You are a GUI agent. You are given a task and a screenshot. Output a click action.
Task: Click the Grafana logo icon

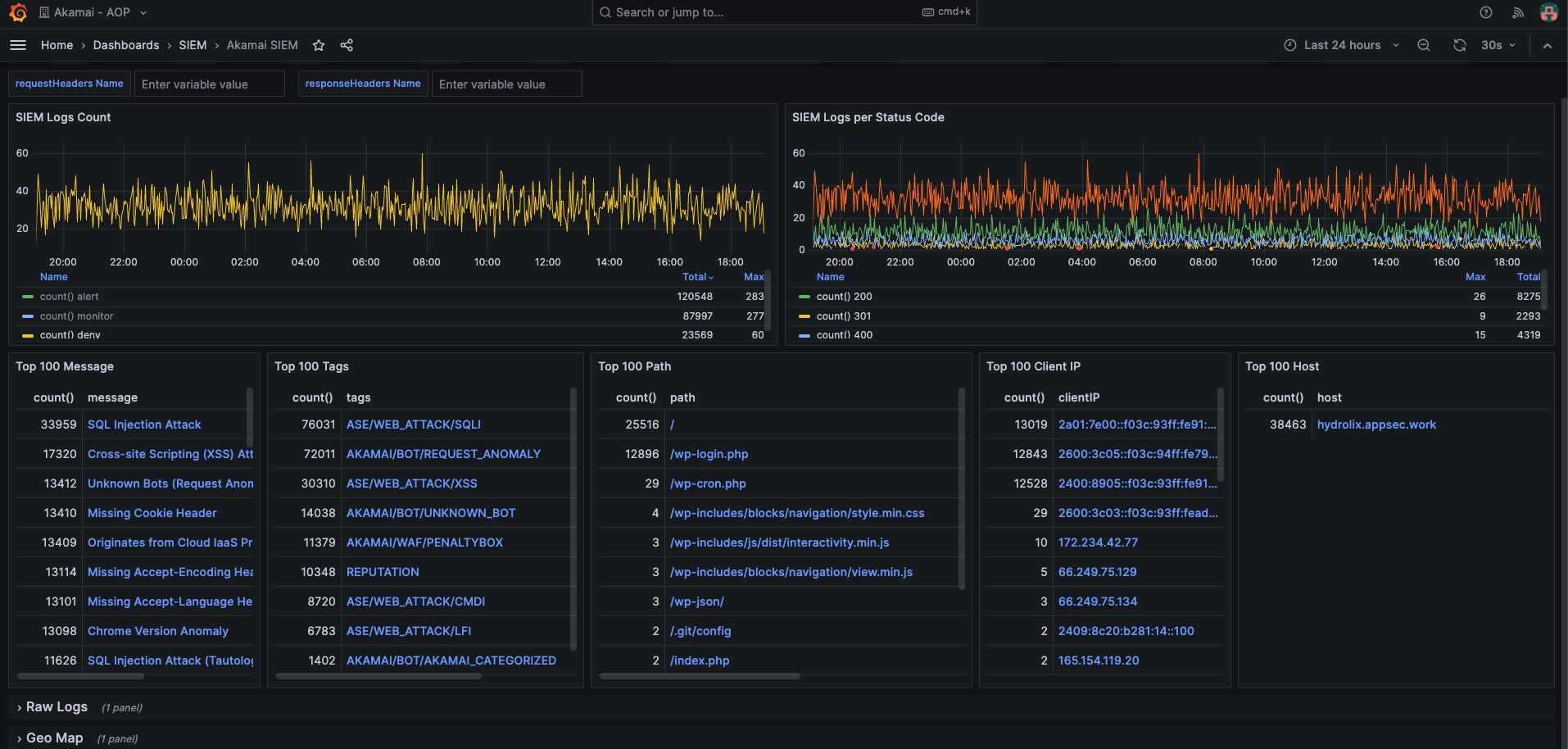18,12
